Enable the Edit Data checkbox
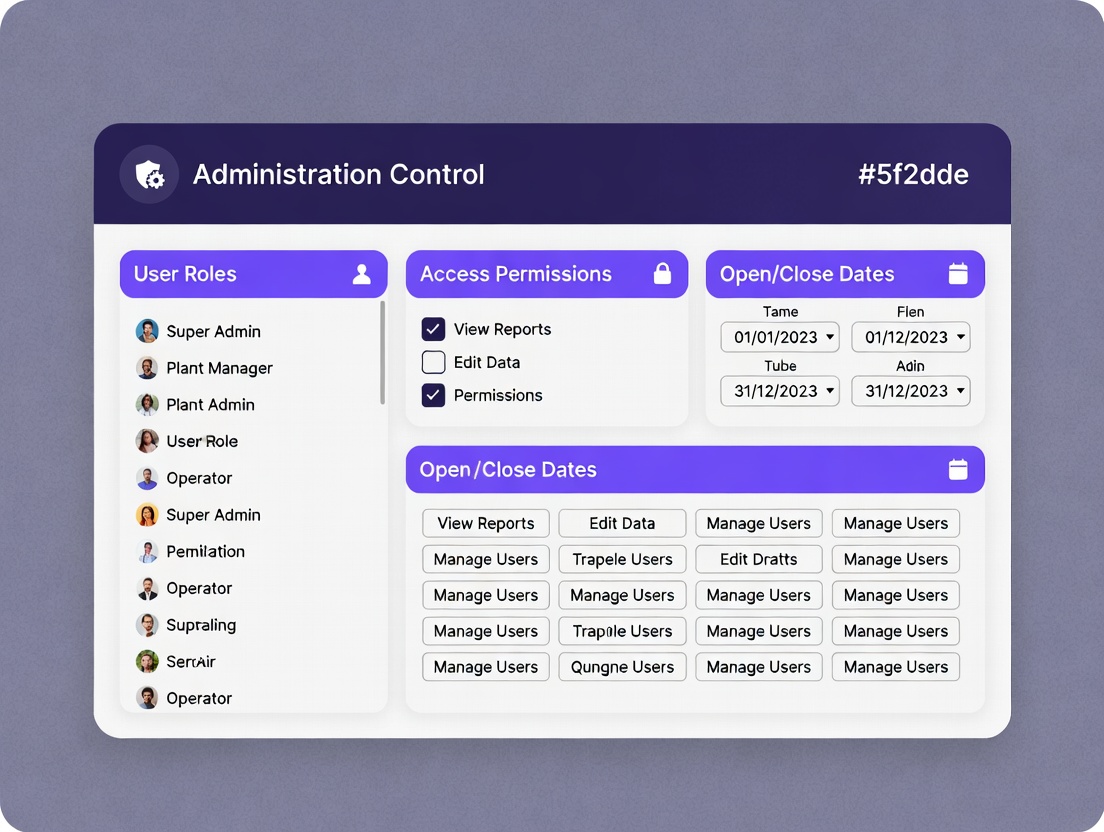The height and width of the screenshot is (832, 1104). coord(433,362)
